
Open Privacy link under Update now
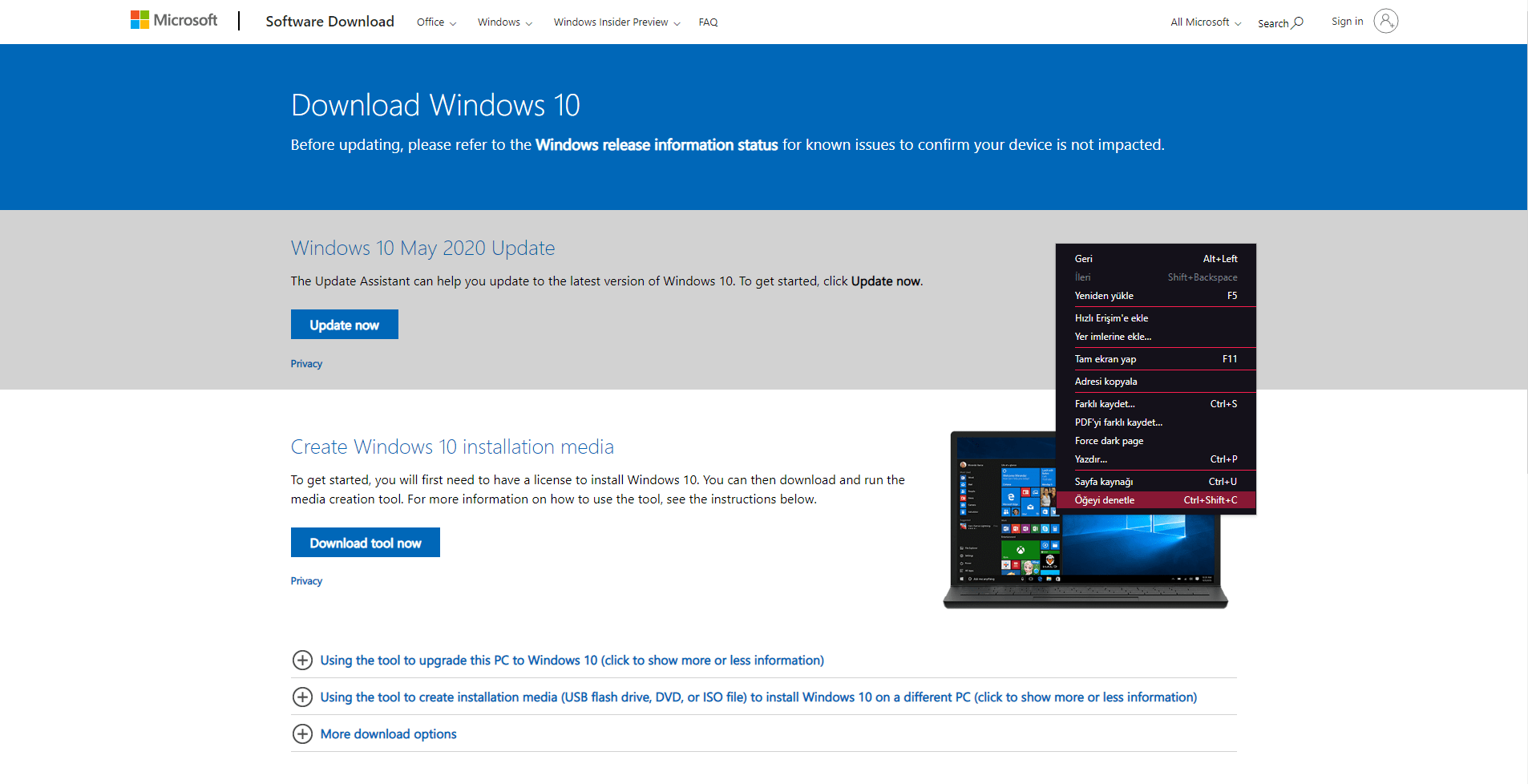(x=306, y=364)
